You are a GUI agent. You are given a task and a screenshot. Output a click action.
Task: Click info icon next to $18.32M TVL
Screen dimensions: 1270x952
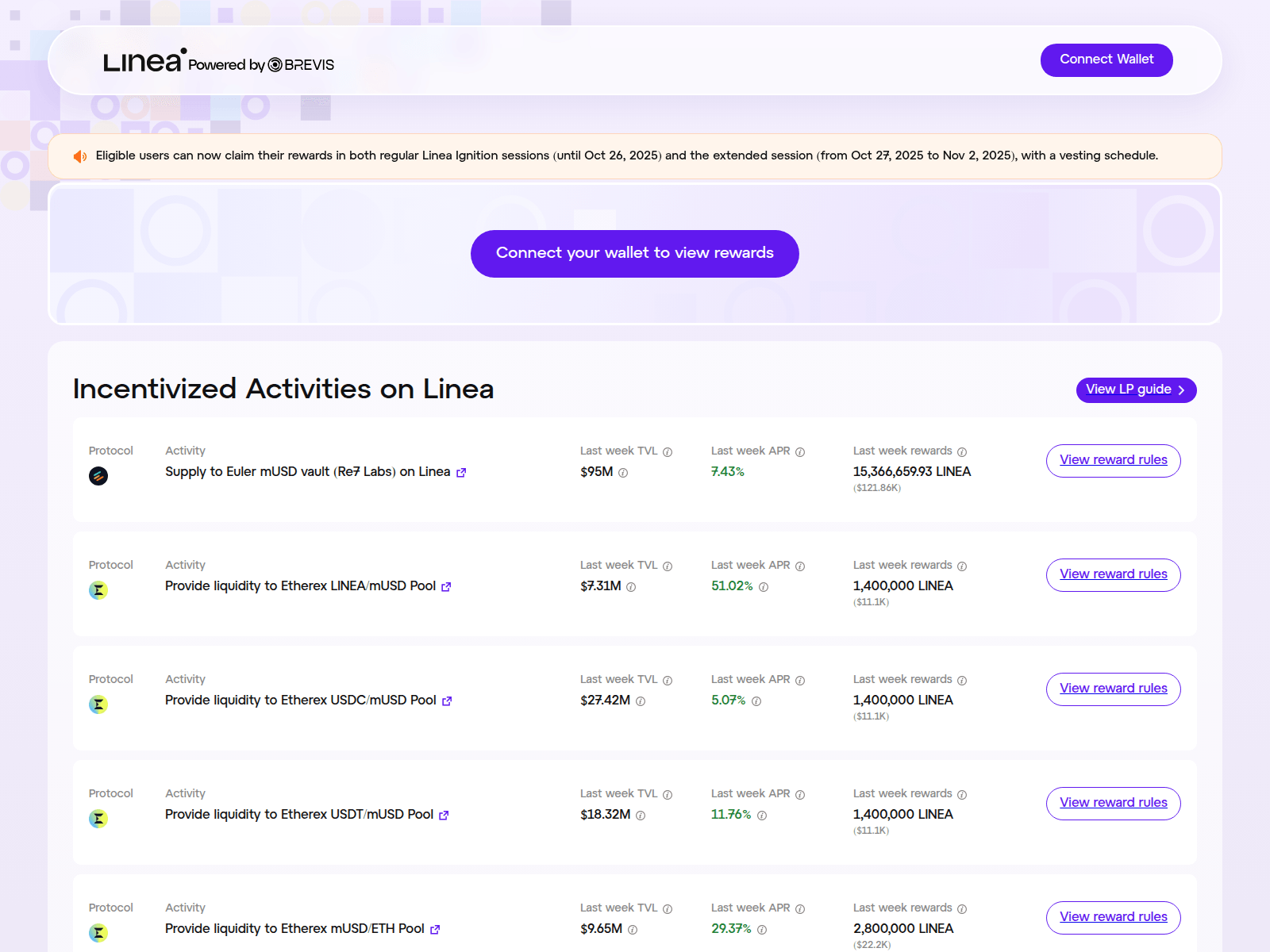[x=641, y=816]
